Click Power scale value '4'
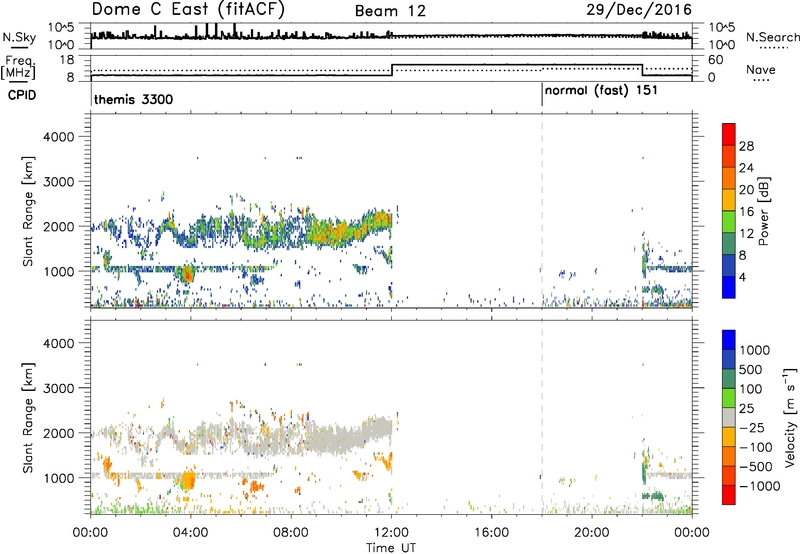The image size is (800, 554). (743, 277)
